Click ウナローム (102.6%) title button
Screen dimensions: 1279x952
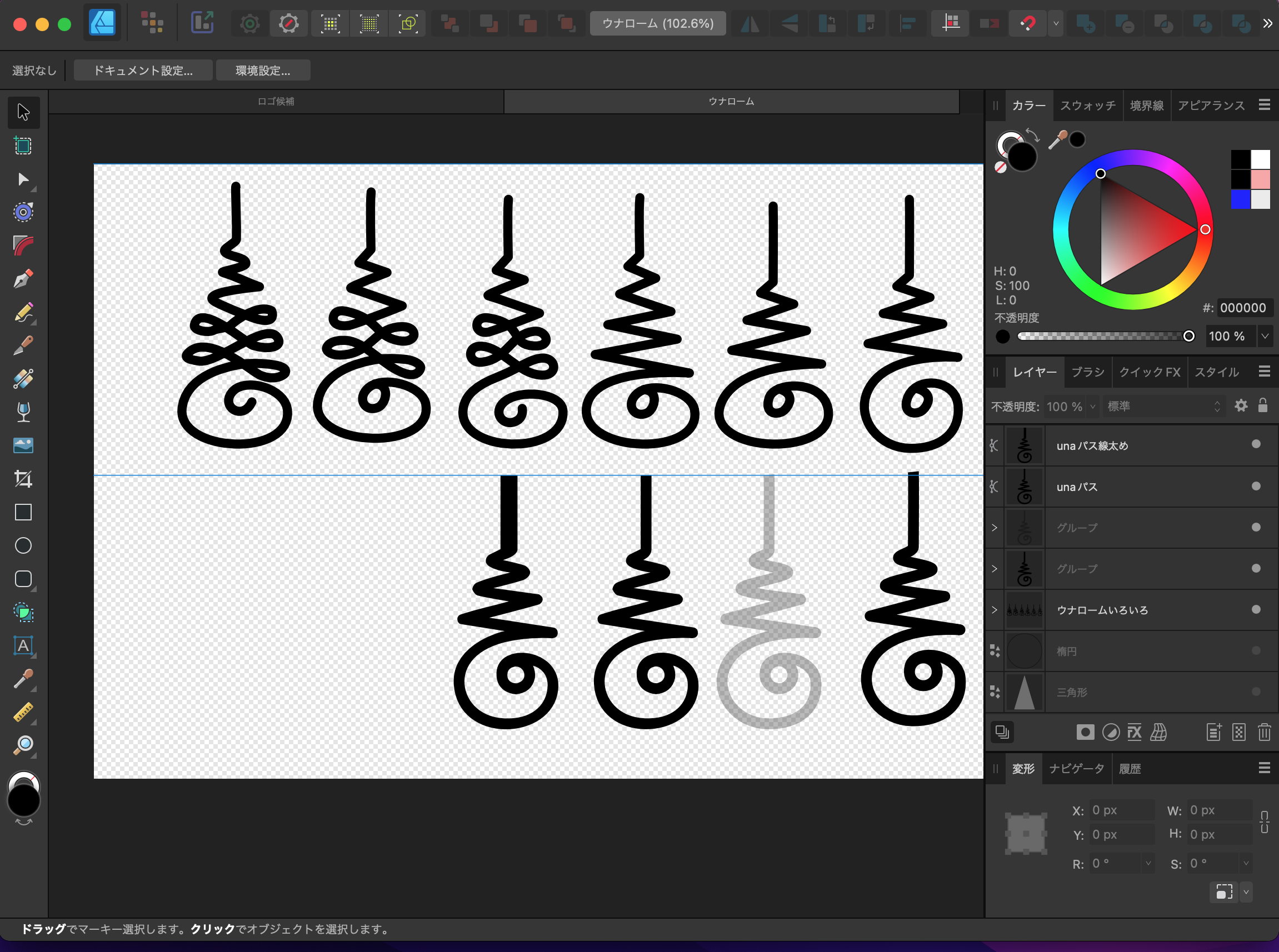658,24
